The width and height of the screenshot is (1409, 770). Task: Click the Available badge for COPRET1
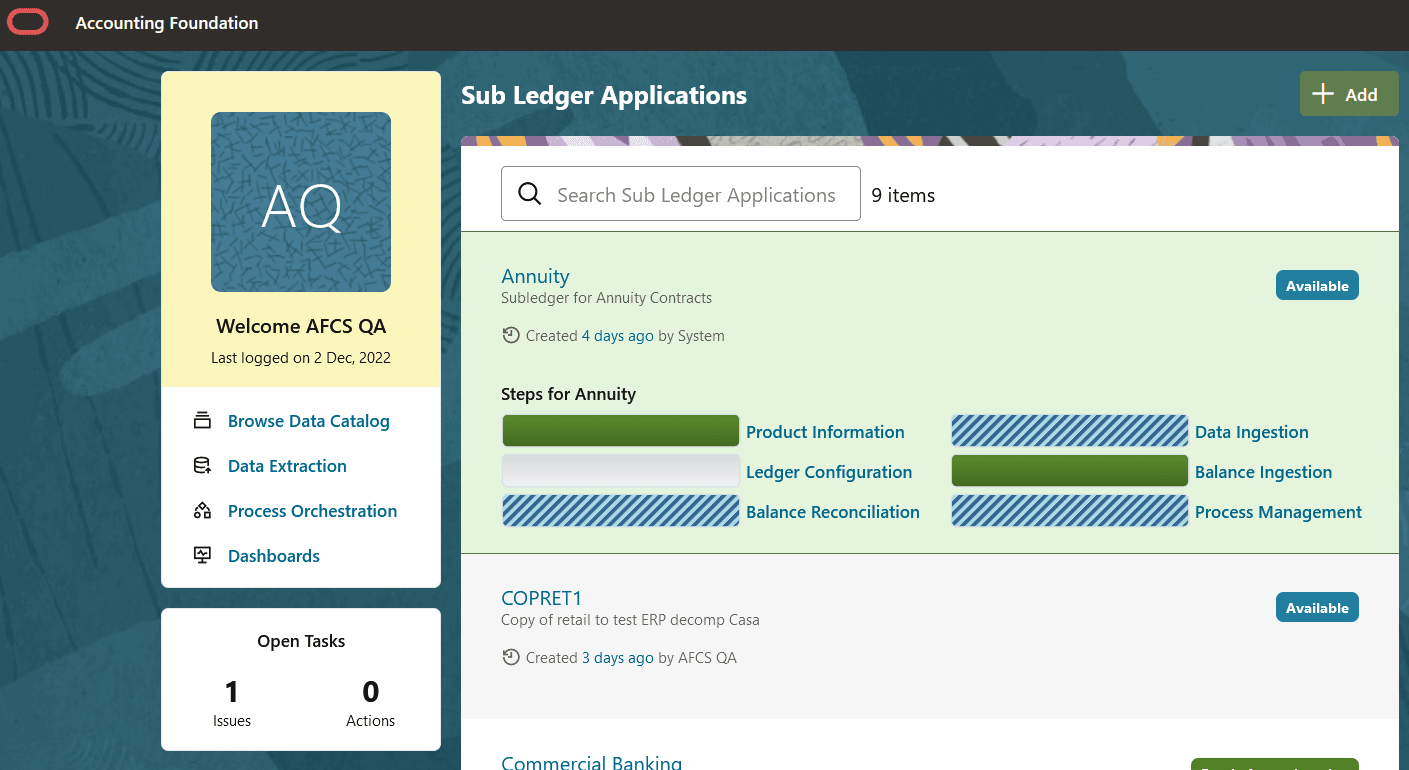click(1317, 607)
